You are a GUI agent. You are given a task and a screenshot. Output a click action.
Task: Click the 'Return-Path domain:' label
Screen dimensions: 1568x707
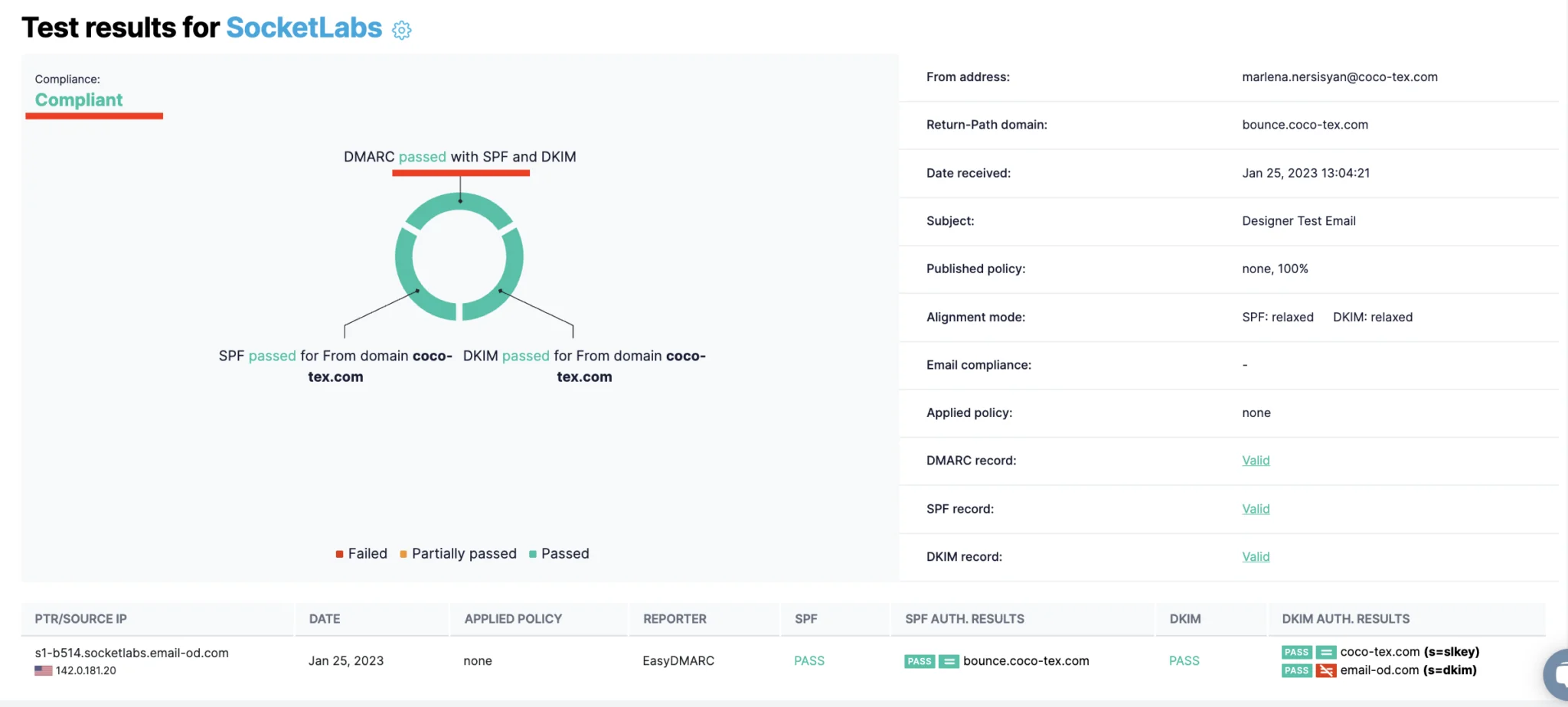tap(987, 125)
